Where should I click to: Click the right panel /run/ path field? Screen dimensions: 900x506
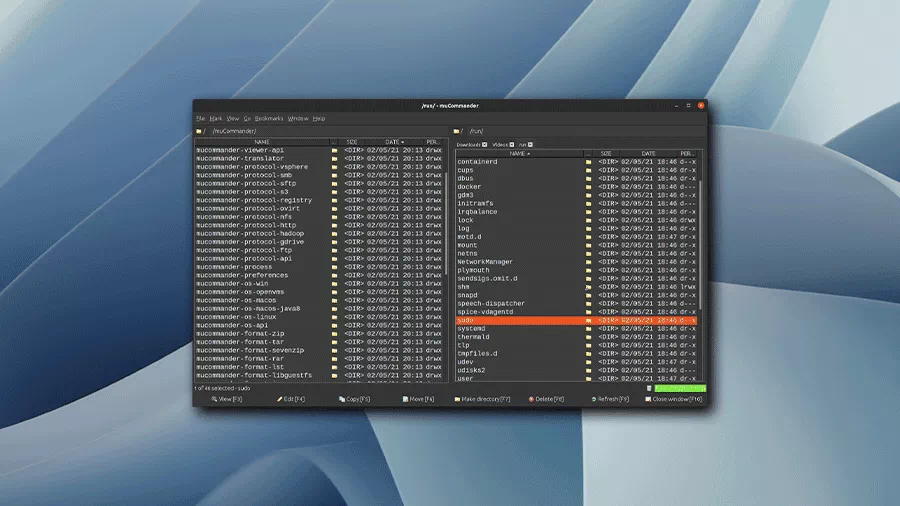(585, 131)
